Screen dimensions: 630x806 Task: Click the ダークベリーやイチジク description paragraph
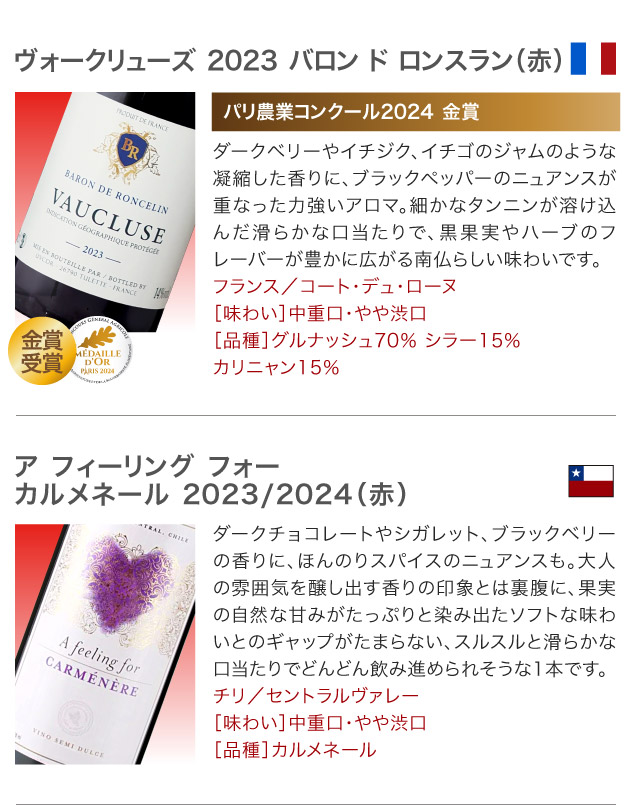[414, 205]
